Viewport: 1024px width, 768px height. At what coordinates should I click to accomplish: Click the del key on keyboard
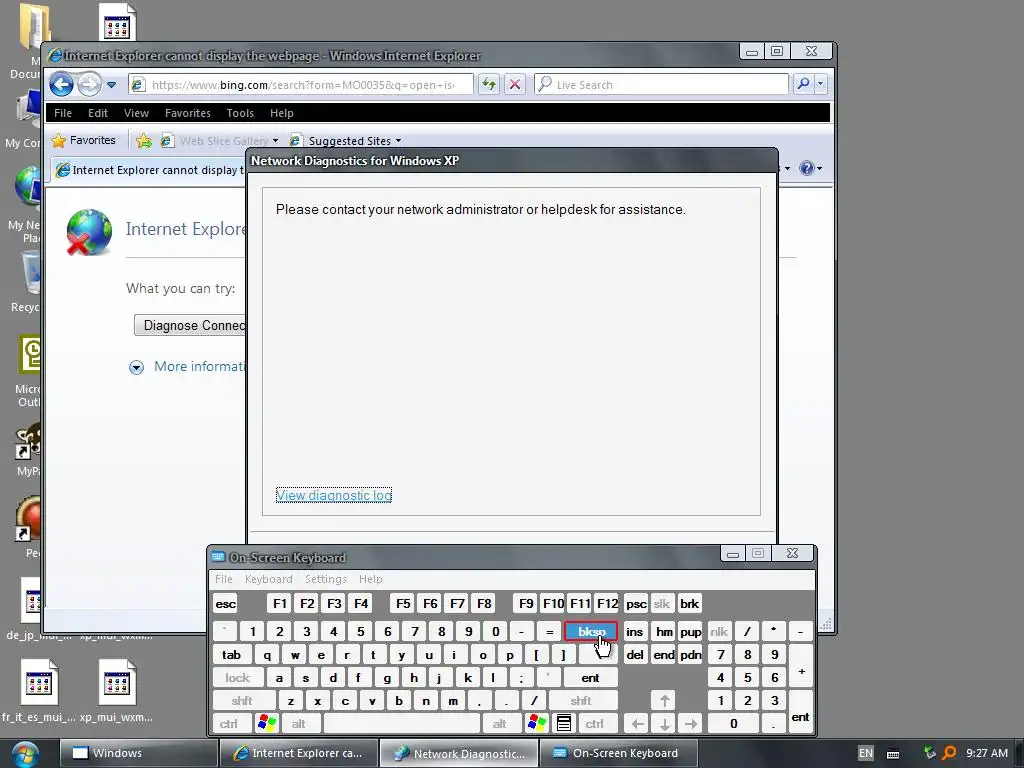tap(635, 654)
